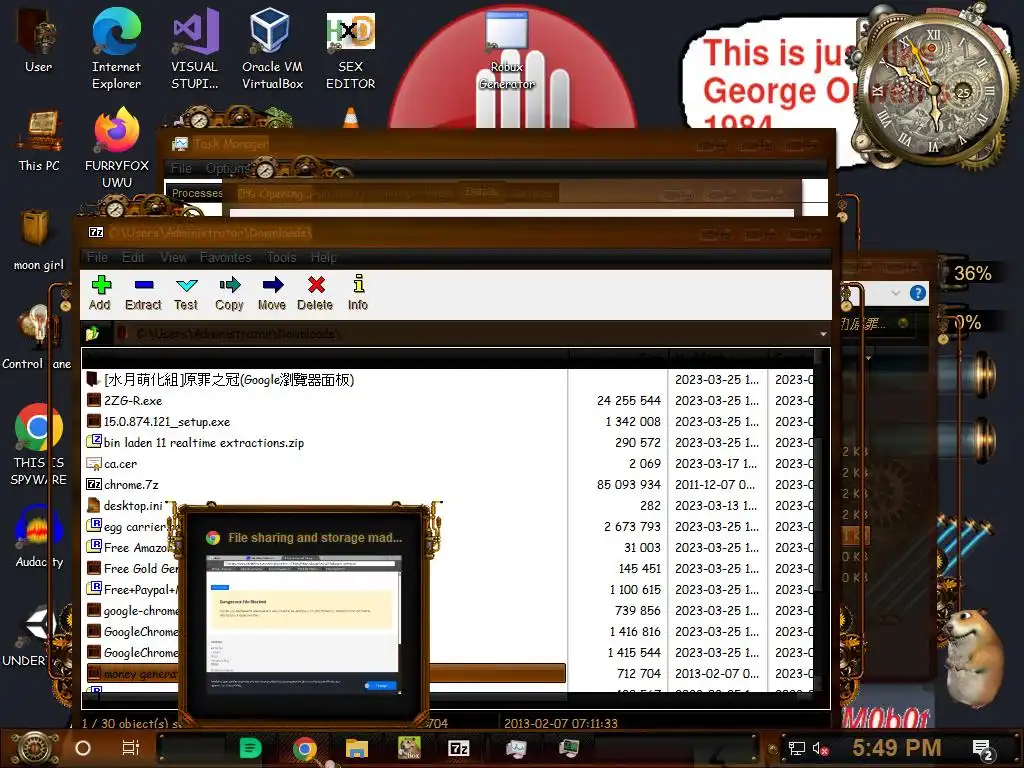
Task: Open the Edit menu in 7-Zip
Action: [133, 257]
